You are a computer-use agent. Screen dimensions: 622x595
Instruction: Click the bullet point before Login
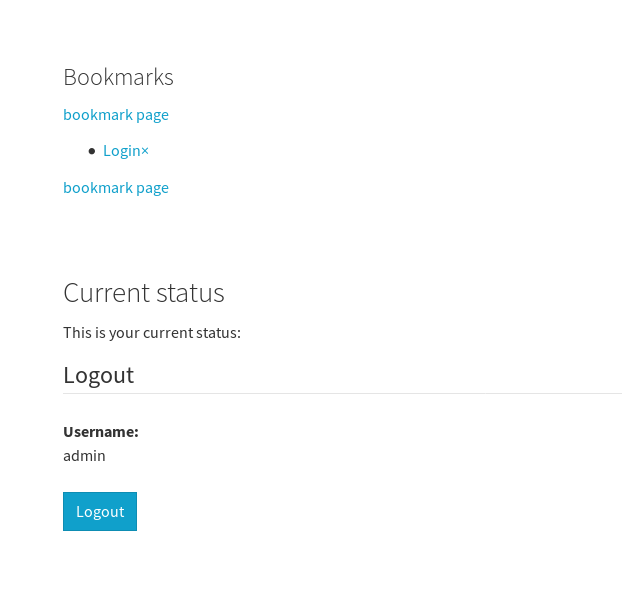92,151
